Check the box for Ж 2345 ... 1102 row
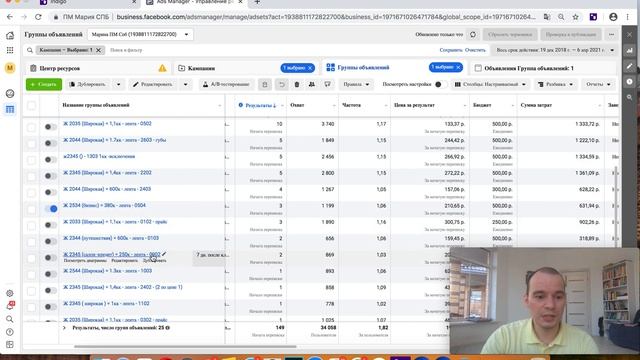 31,307
